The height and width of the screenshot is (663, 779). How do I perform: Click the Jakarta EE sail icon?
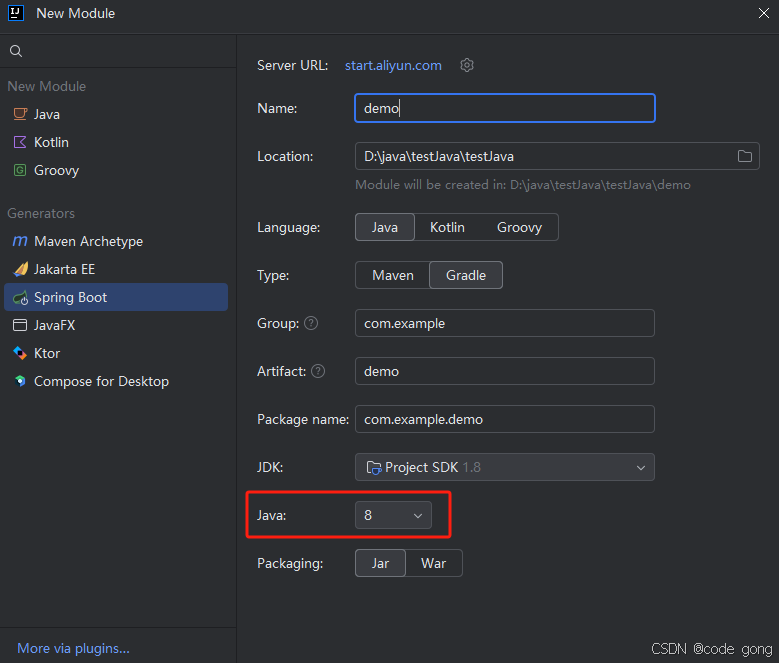coord(20,269)
